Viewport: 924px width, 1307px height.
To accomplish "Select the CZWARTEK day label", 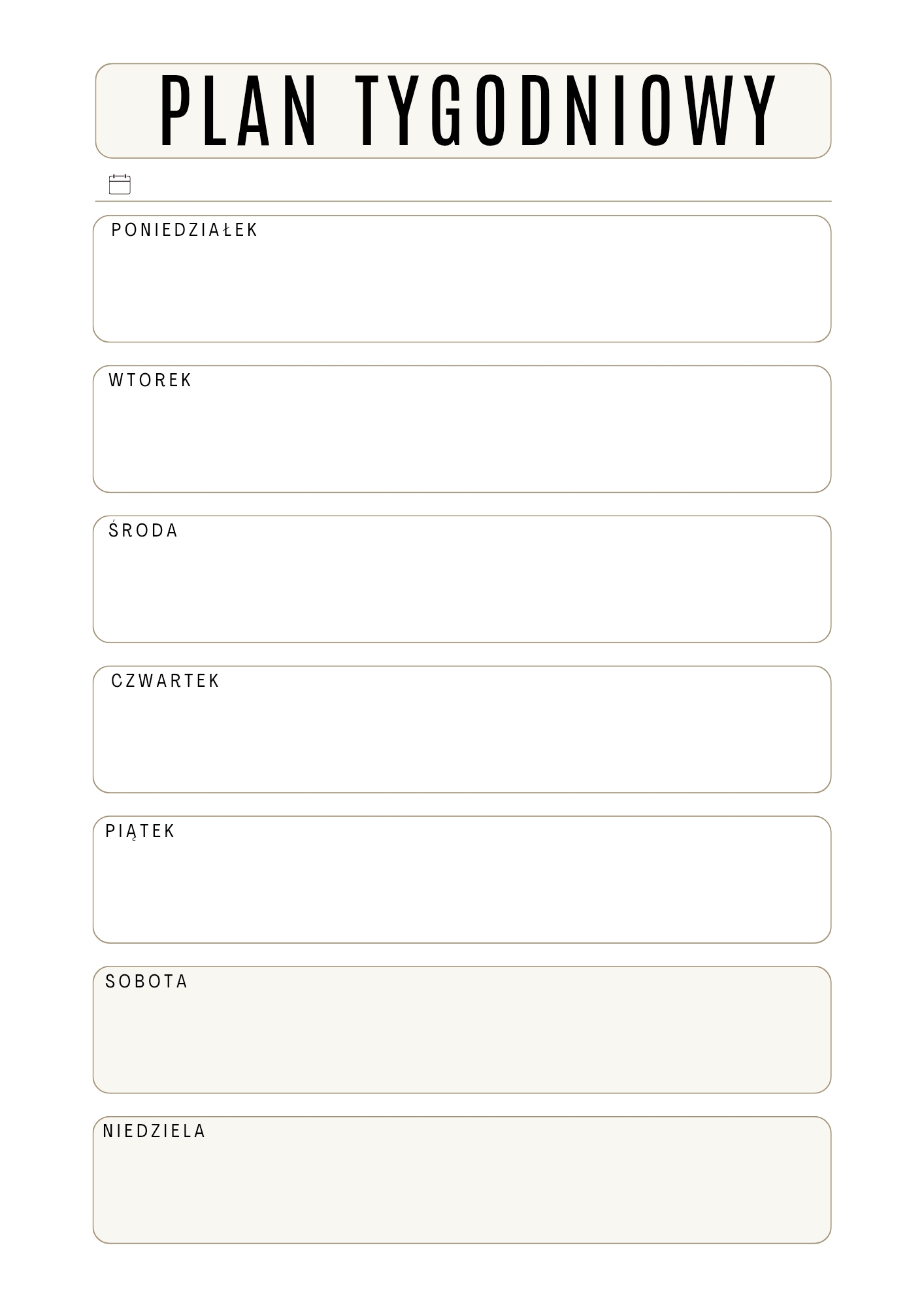I will click(x=165, y=681).
